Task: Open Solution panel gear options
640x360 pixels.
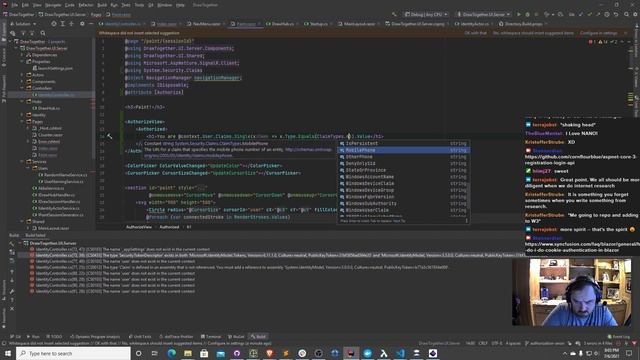Action: [x=82, y=24]
